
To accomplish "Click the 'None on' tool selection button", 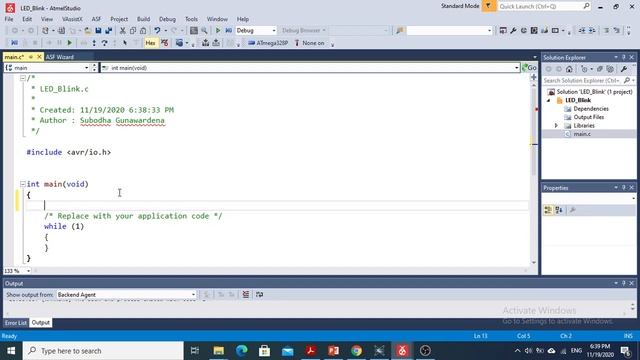I will (x=309, y=43).
